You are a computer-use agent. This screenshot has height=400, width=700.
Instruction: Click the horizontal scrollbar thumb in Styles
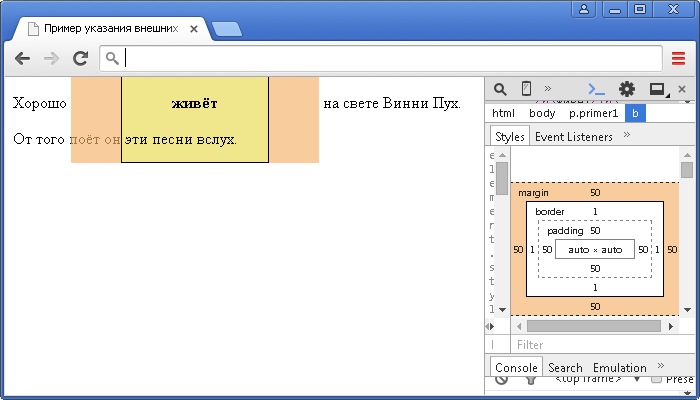pyautogui.click(x=592, y=326)
